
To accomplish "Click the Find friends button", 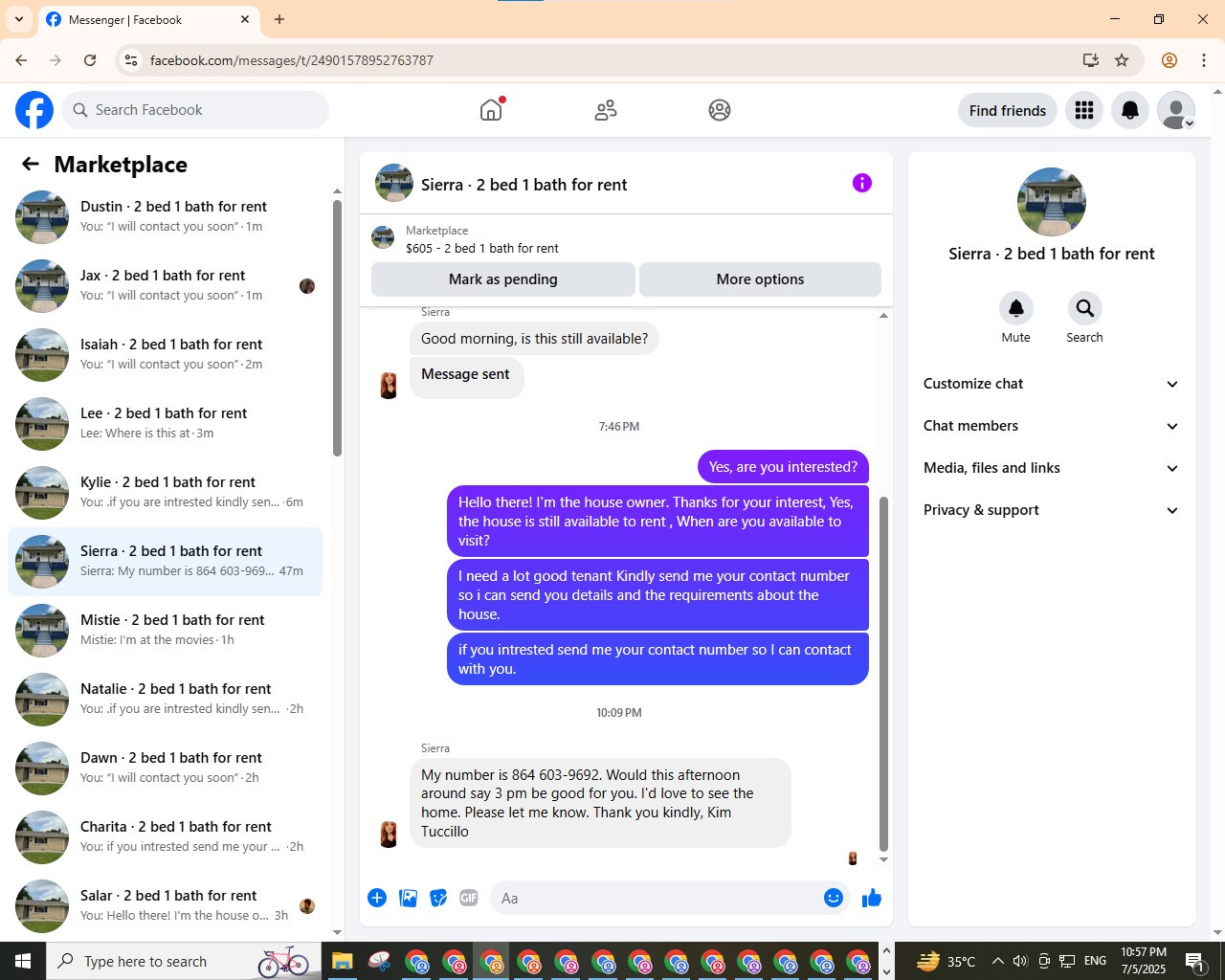I will point(1008,110).
